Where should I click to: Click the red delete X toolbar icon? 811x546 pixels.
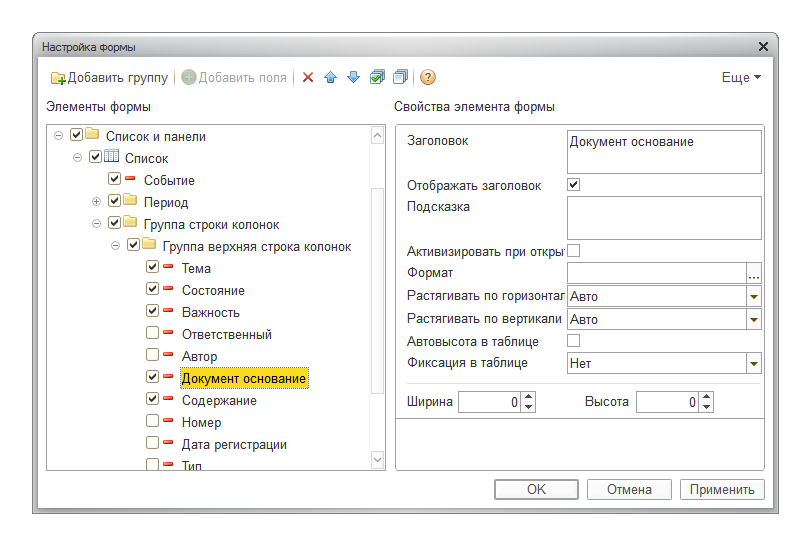pyautogui.click(x=307, y=78)
